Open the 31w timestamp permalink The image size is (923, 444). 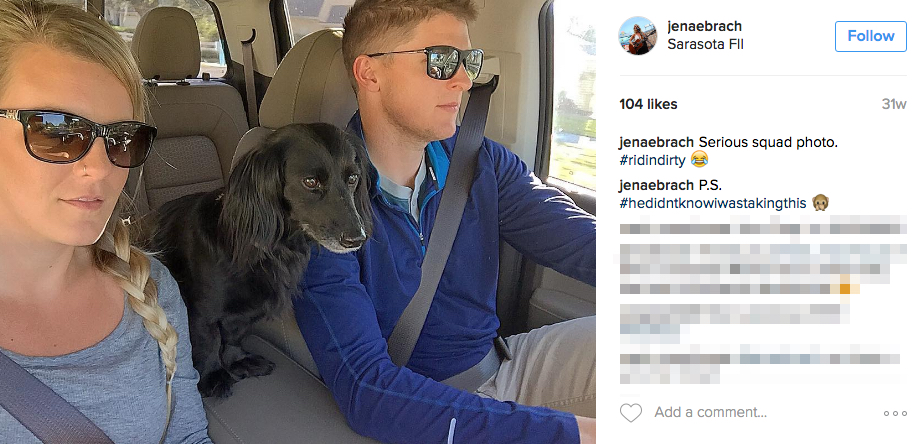[x=894, y=104]
